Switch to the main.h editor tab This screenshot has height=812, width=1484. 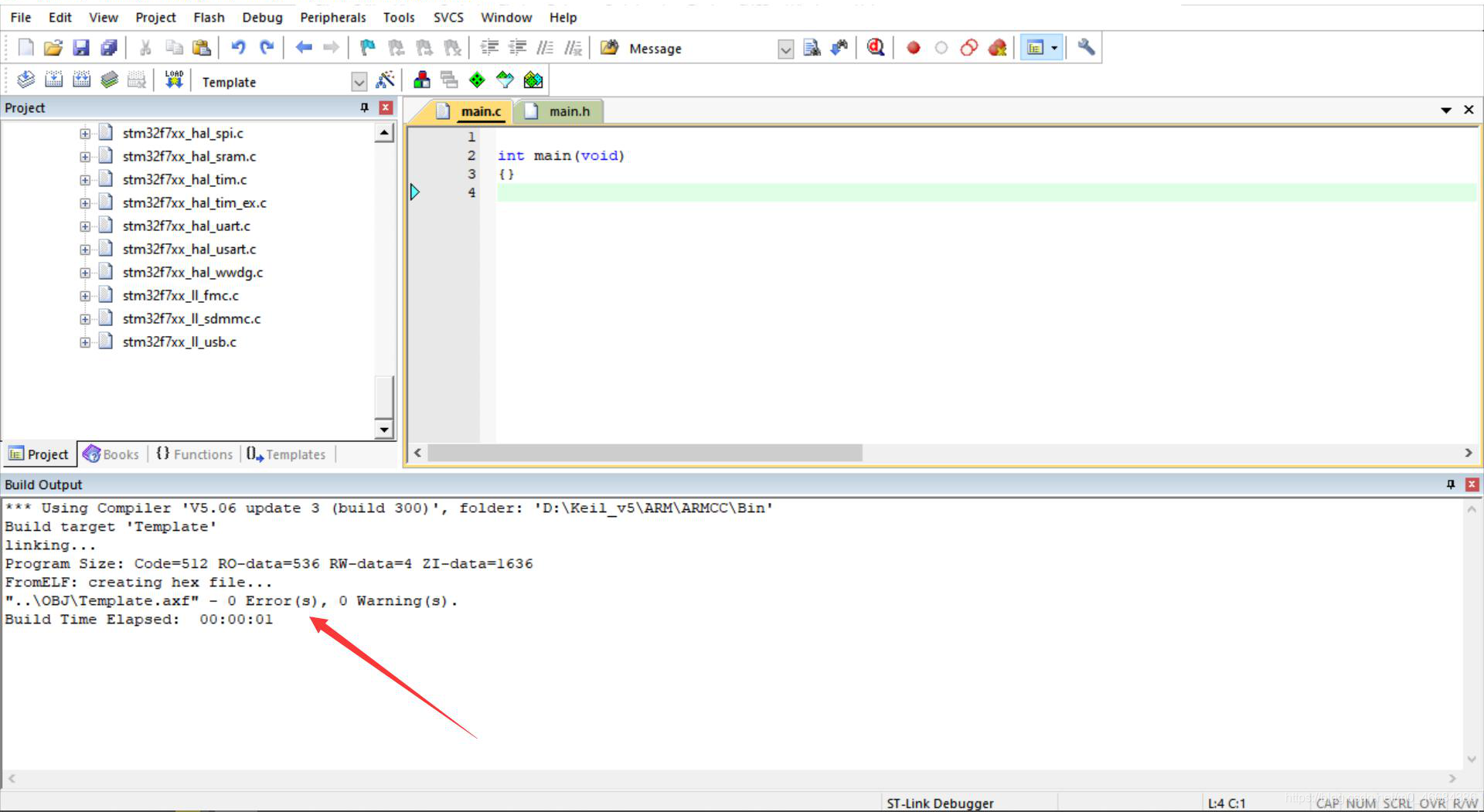point(568,110)
